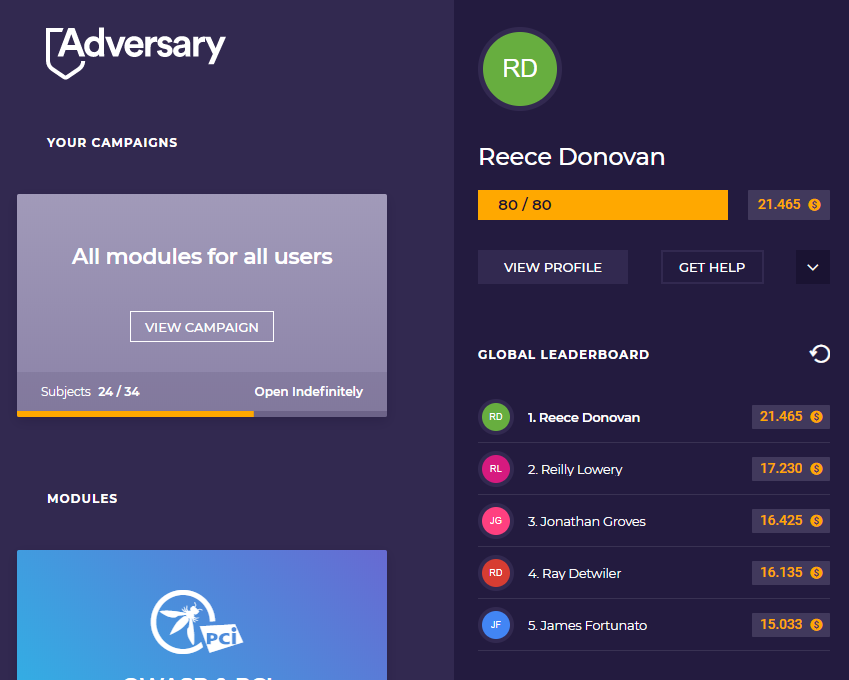Click the Your Campaigns heading
The image size is (849, 680).
(112, 142)
